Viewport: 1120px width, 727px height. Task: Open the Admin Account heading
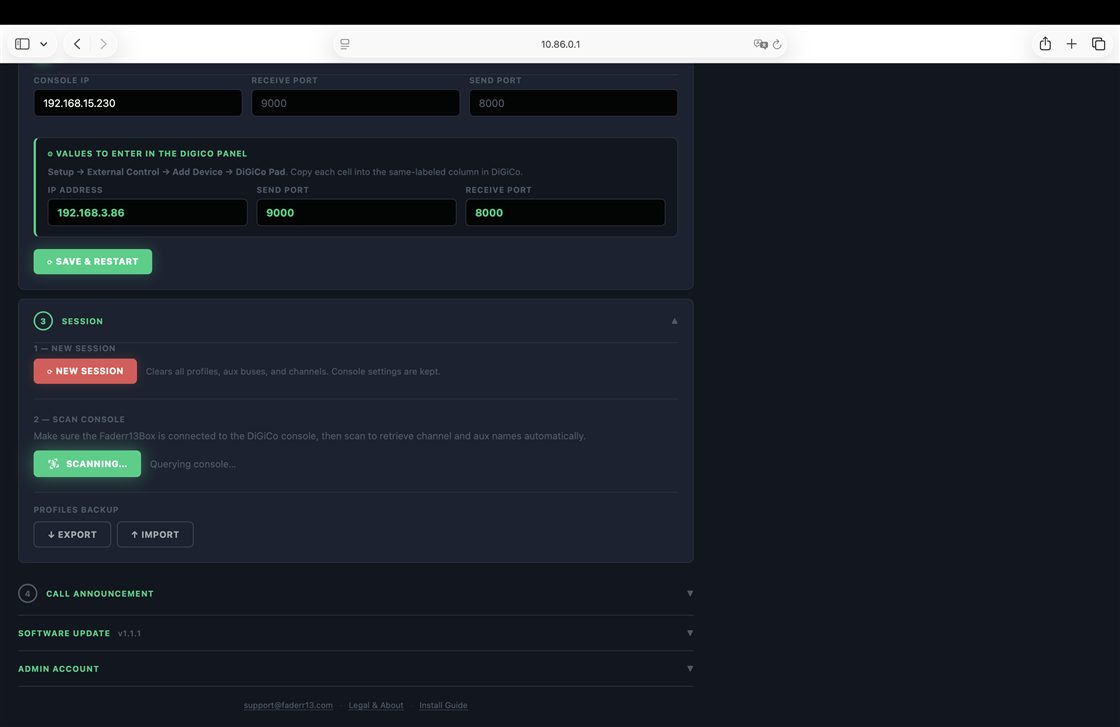(x=59, y=669)
